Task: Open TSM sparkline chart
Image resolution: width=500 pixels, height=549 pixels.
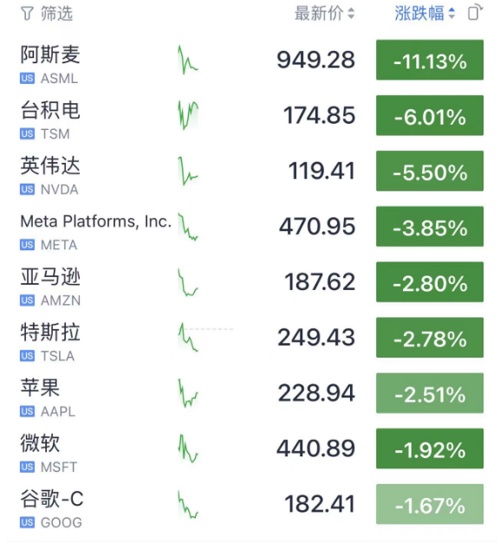Action: click(188, 115)
